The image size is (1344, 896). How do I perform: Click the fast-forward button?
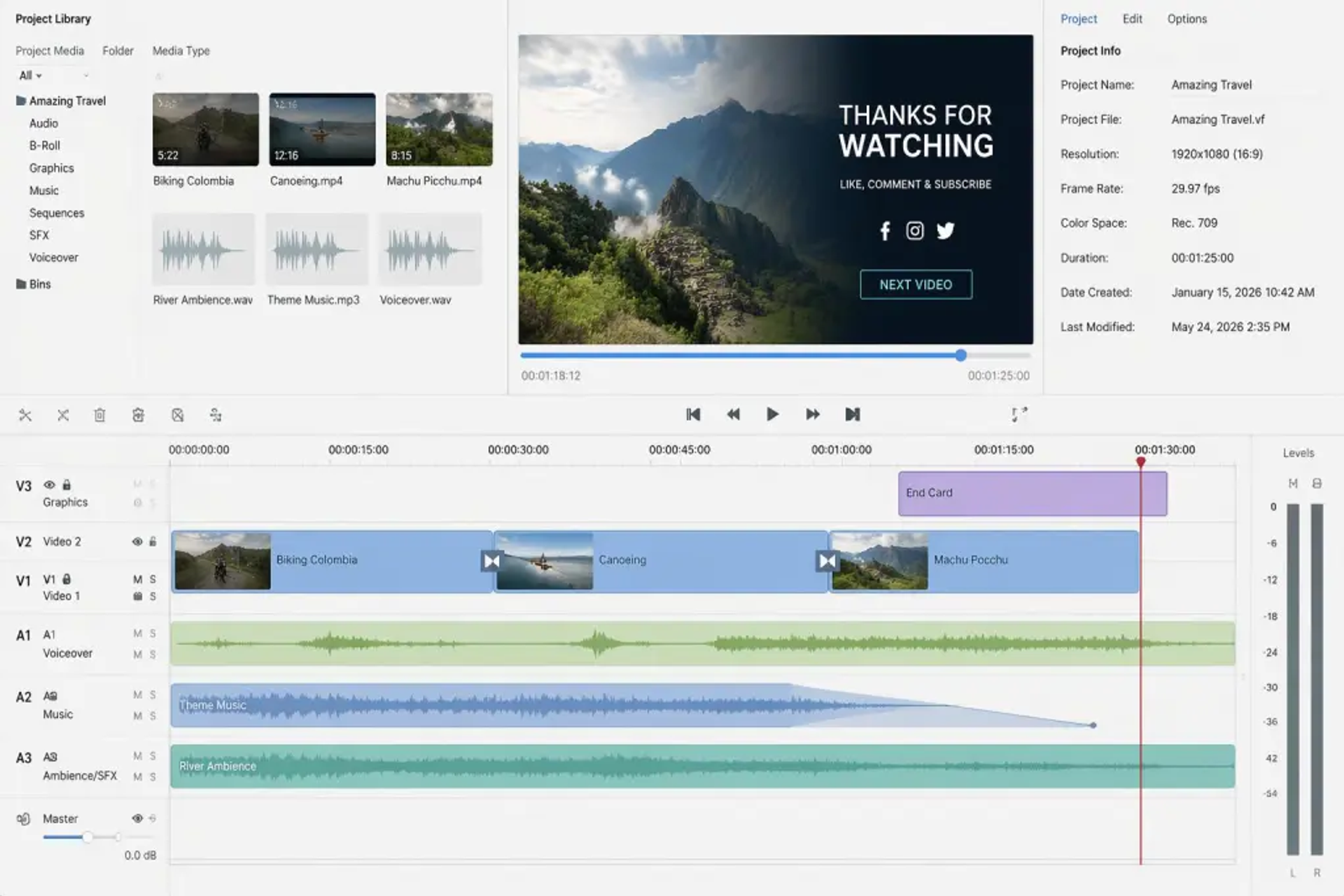(812, 414)
